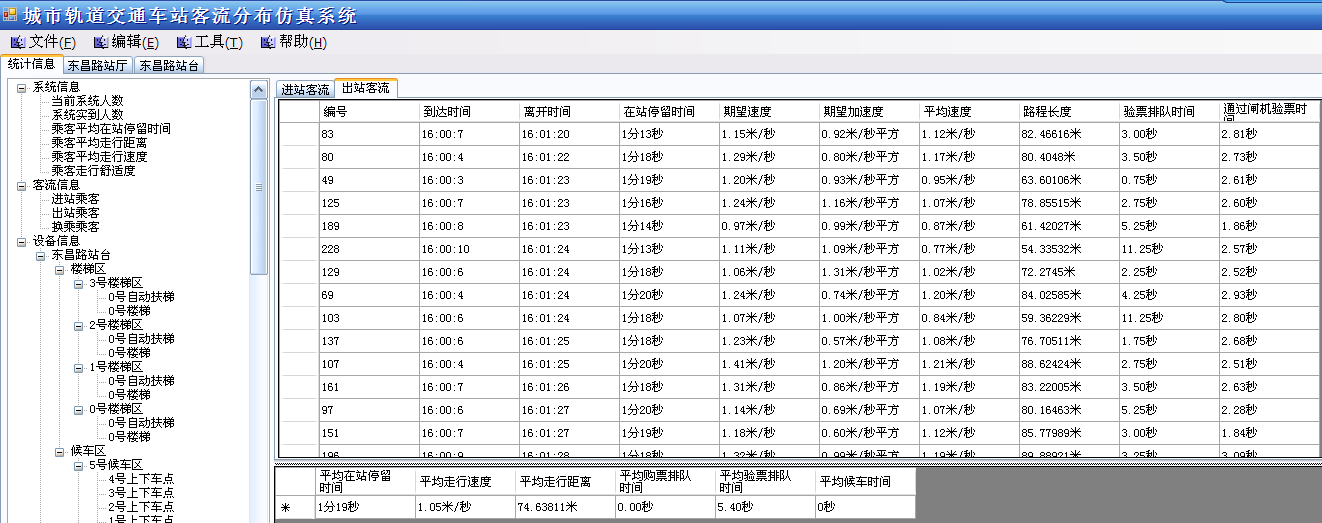Select 换乘乘客 in the tree
The width and height of the screenshot is (1322, 523).
tap(75, 227)
